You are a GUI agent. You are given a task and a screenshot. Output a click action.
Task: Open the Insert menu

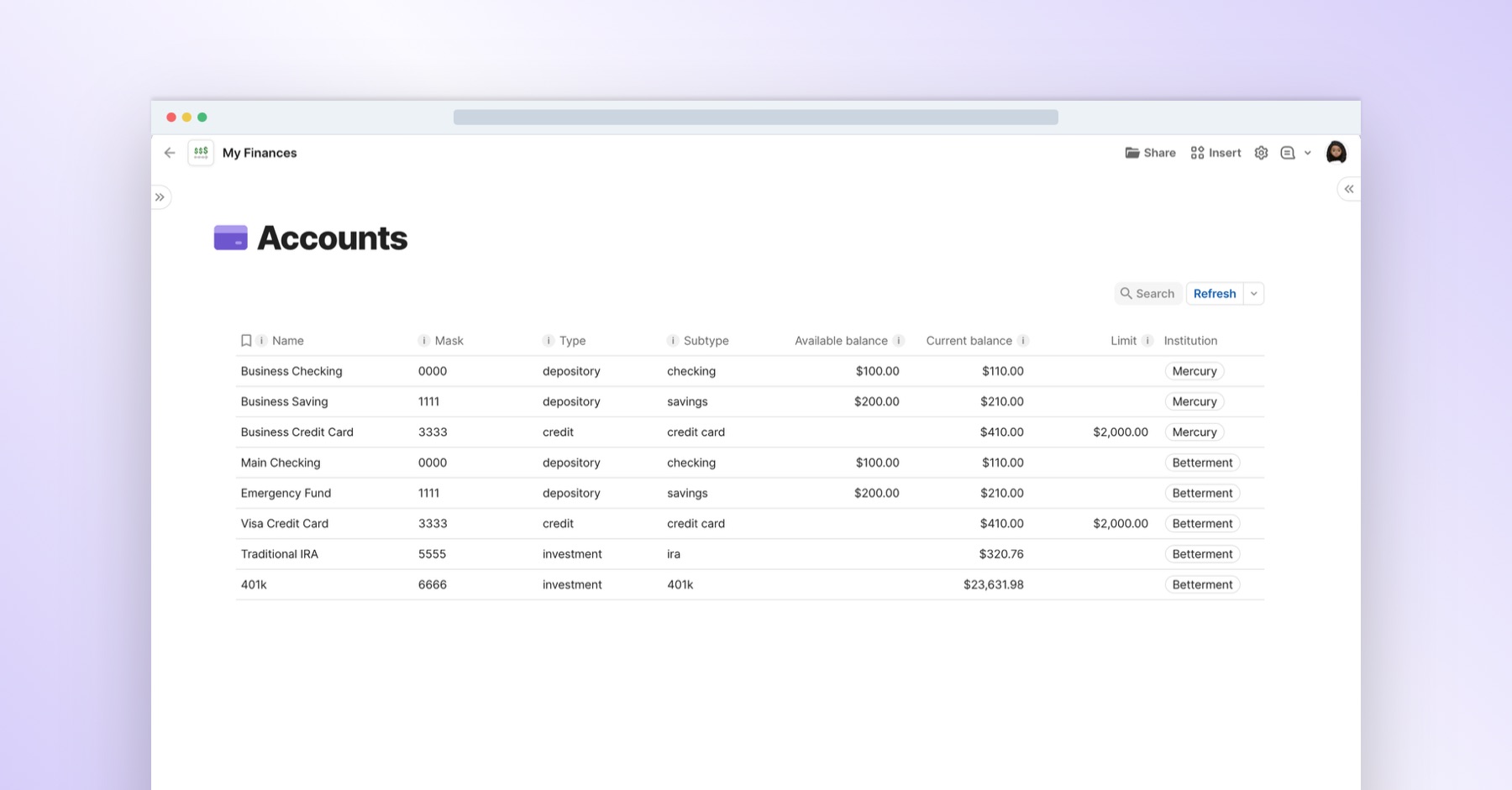pyautogui.click(x=1215, y=153)
